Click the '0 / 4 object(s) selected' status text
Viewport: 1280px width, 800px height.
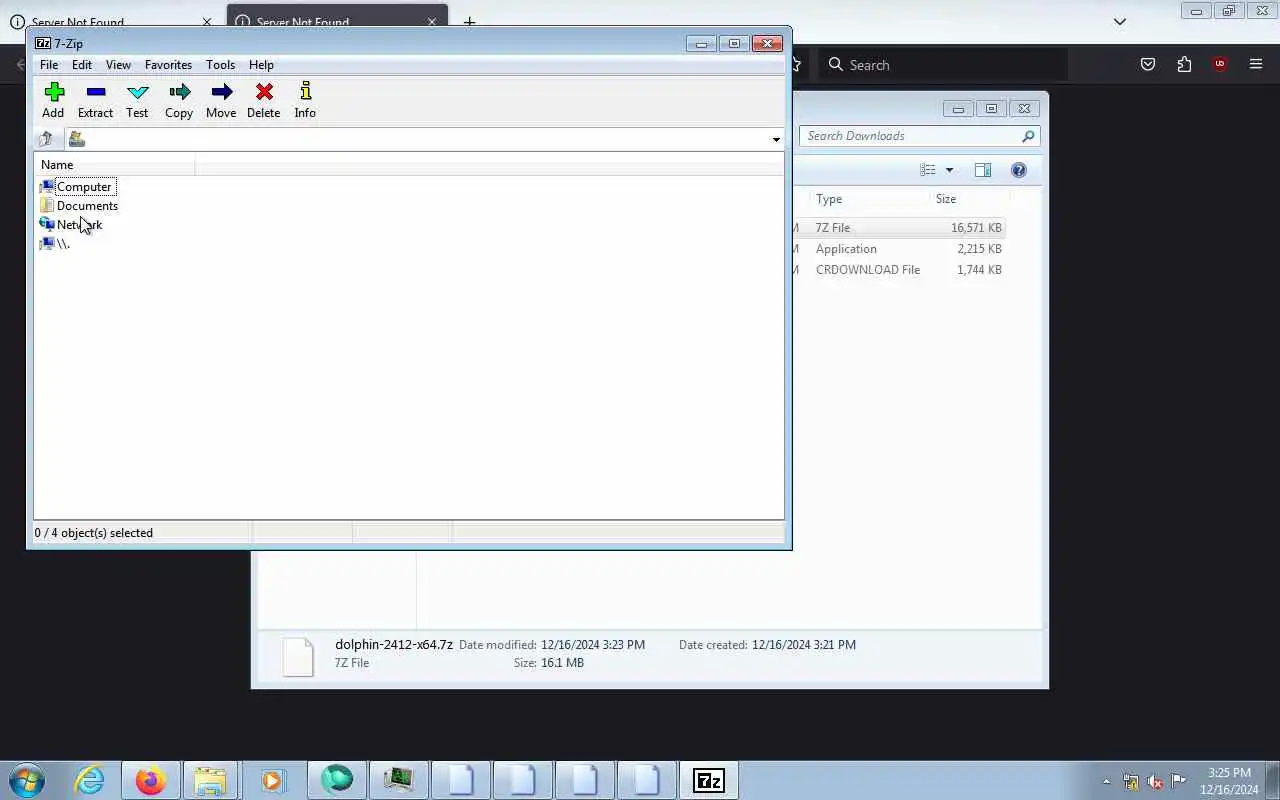(x=94, y=533)
